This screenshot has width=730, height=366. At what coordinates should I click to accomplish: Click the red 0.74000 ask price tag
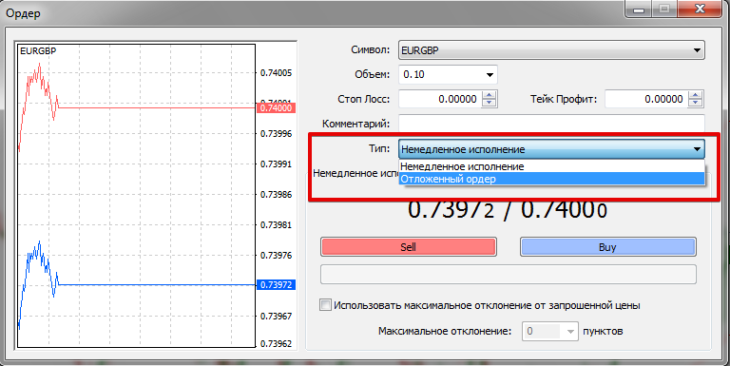[276, 108]
